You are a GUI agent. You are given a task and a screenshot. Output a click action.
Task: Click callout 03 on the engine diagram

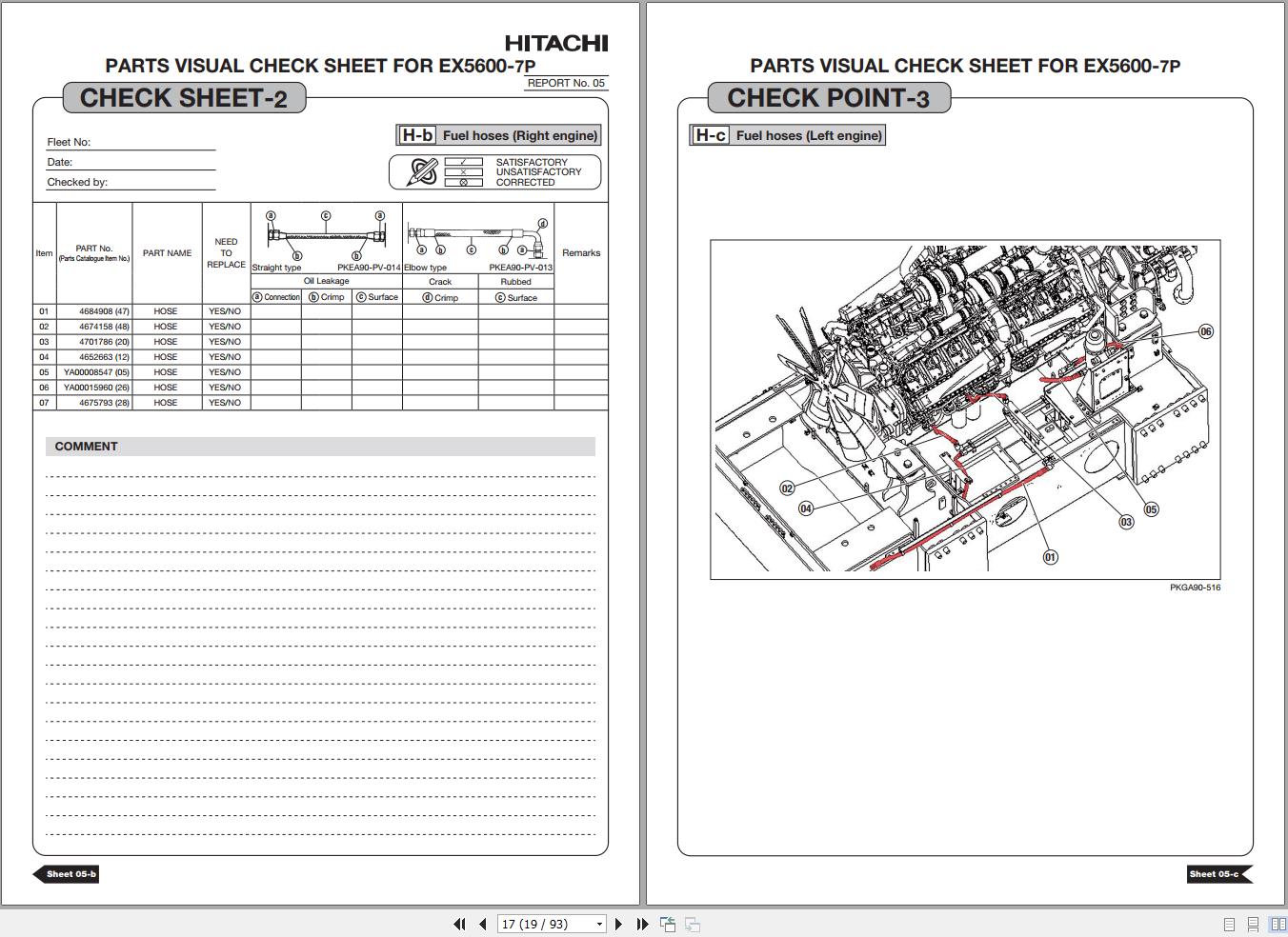pyautogui.click(x=1127, y=522)
